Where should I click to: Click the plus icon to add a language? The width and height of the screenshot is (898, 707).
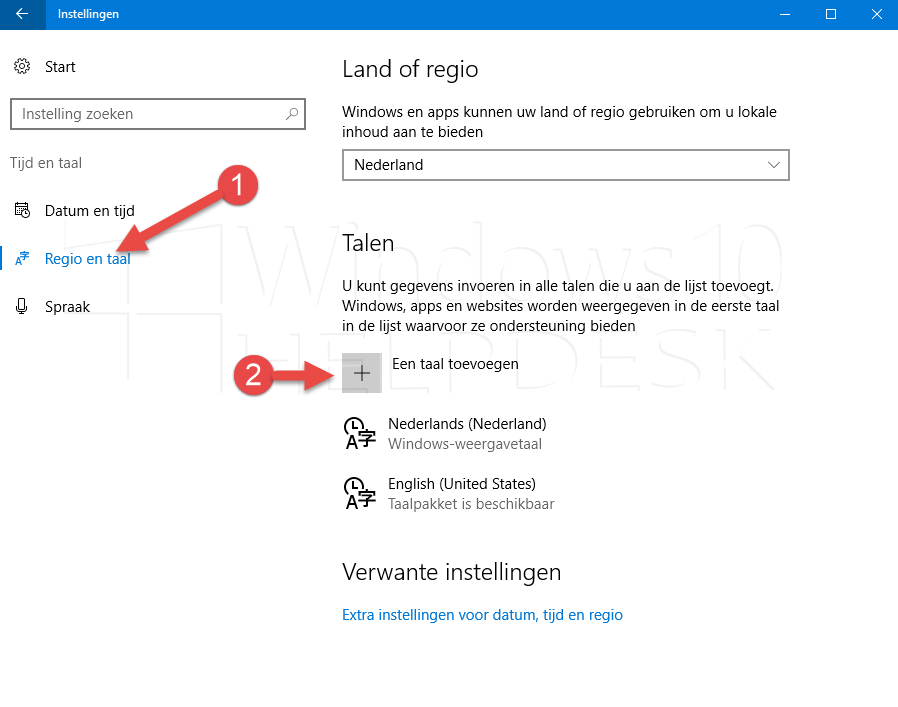pyautogui.click(x=361, y=373)
